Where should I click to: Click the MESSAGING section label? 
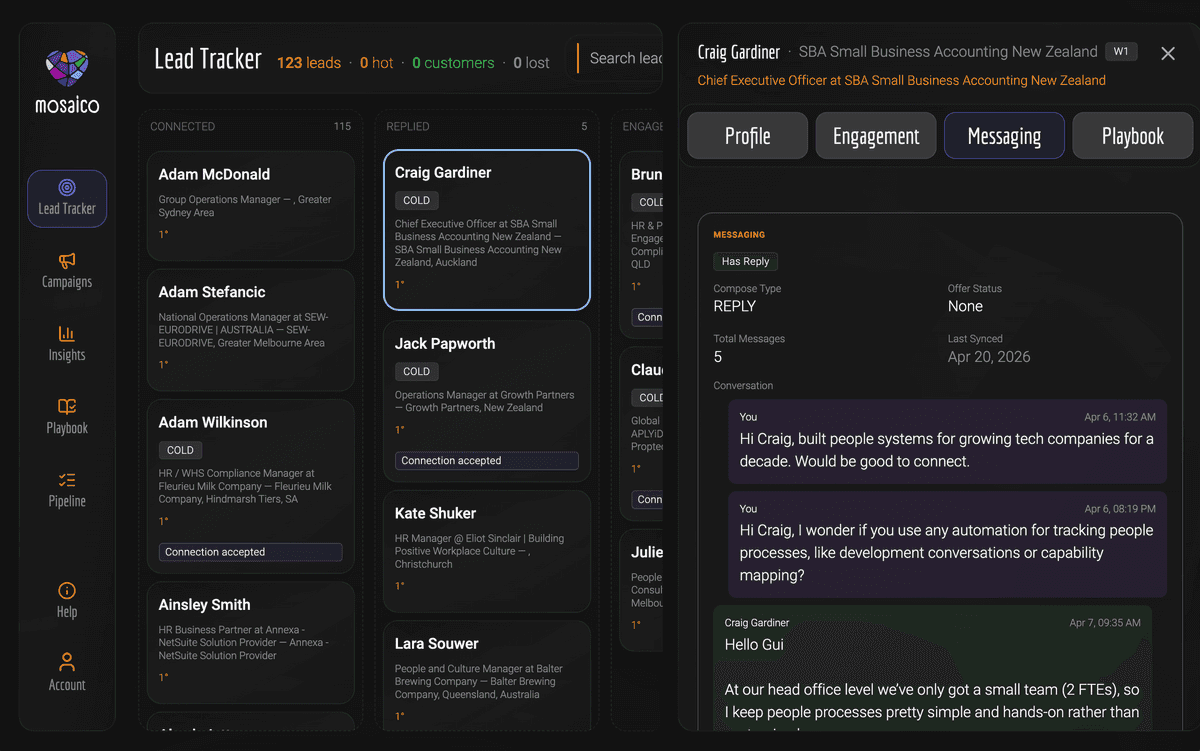coord(739,235)
